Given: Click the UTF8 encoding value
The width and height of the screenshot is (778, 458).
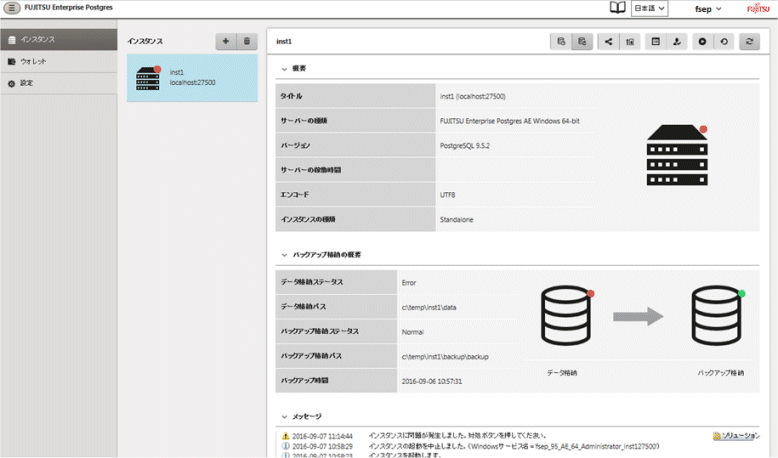Looking at the screenshot, I should click(x=447, y=195).
